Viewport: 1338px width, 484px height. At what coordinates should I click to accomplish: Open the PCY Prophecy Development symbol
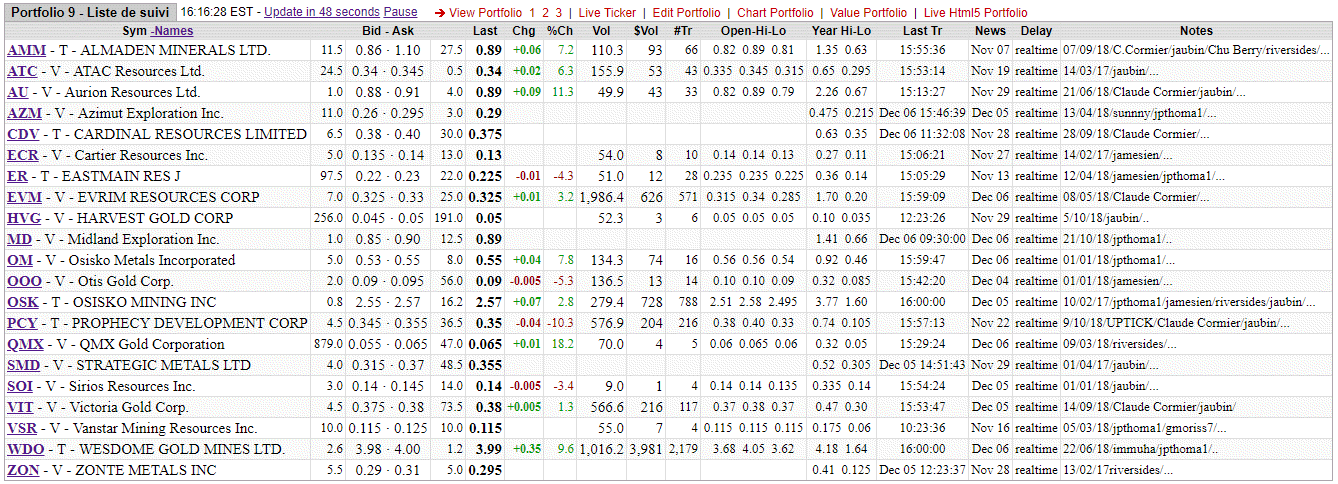tap(20, 323)
